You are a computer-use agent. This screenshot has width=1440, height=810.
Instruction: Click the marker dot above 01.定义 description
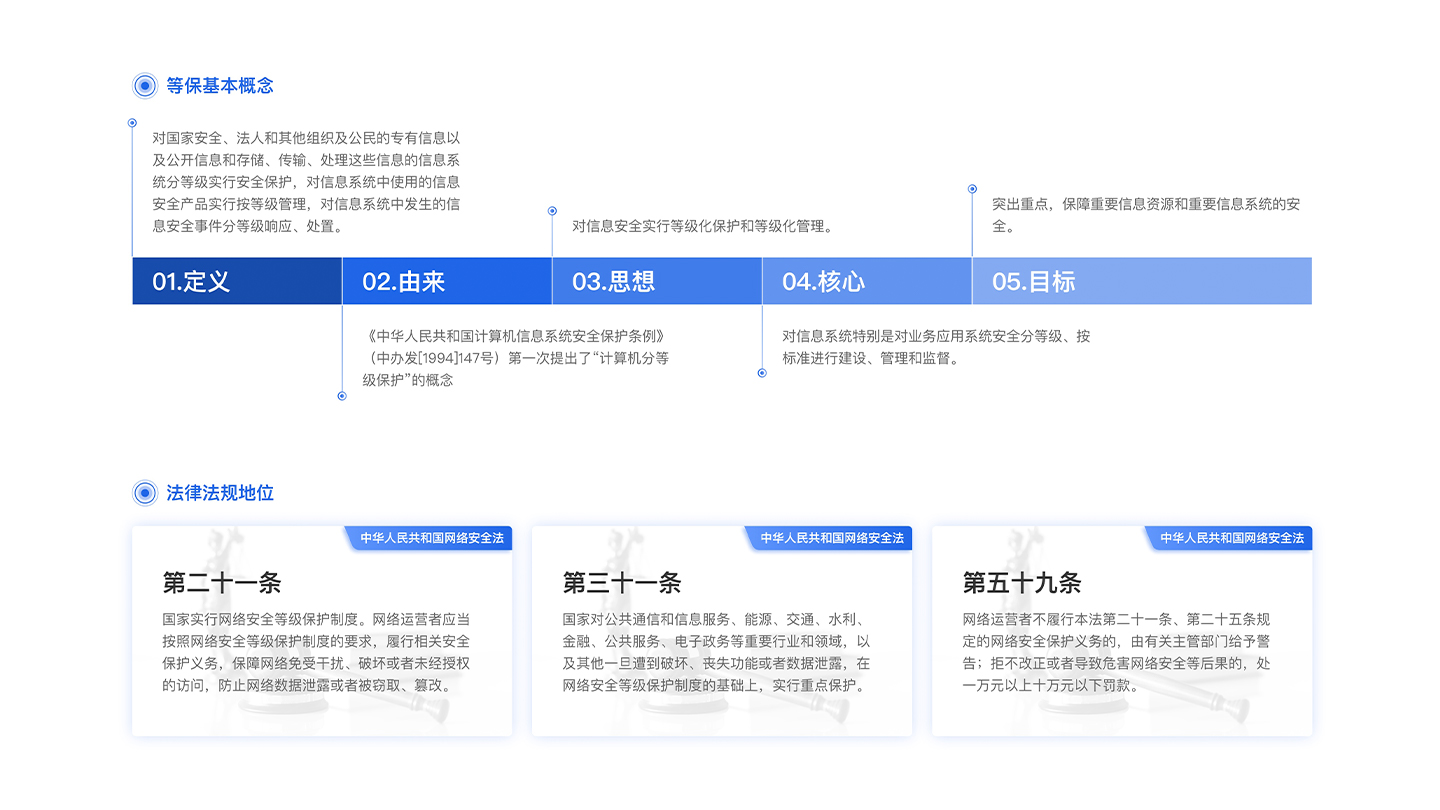[x=132, y=123]
